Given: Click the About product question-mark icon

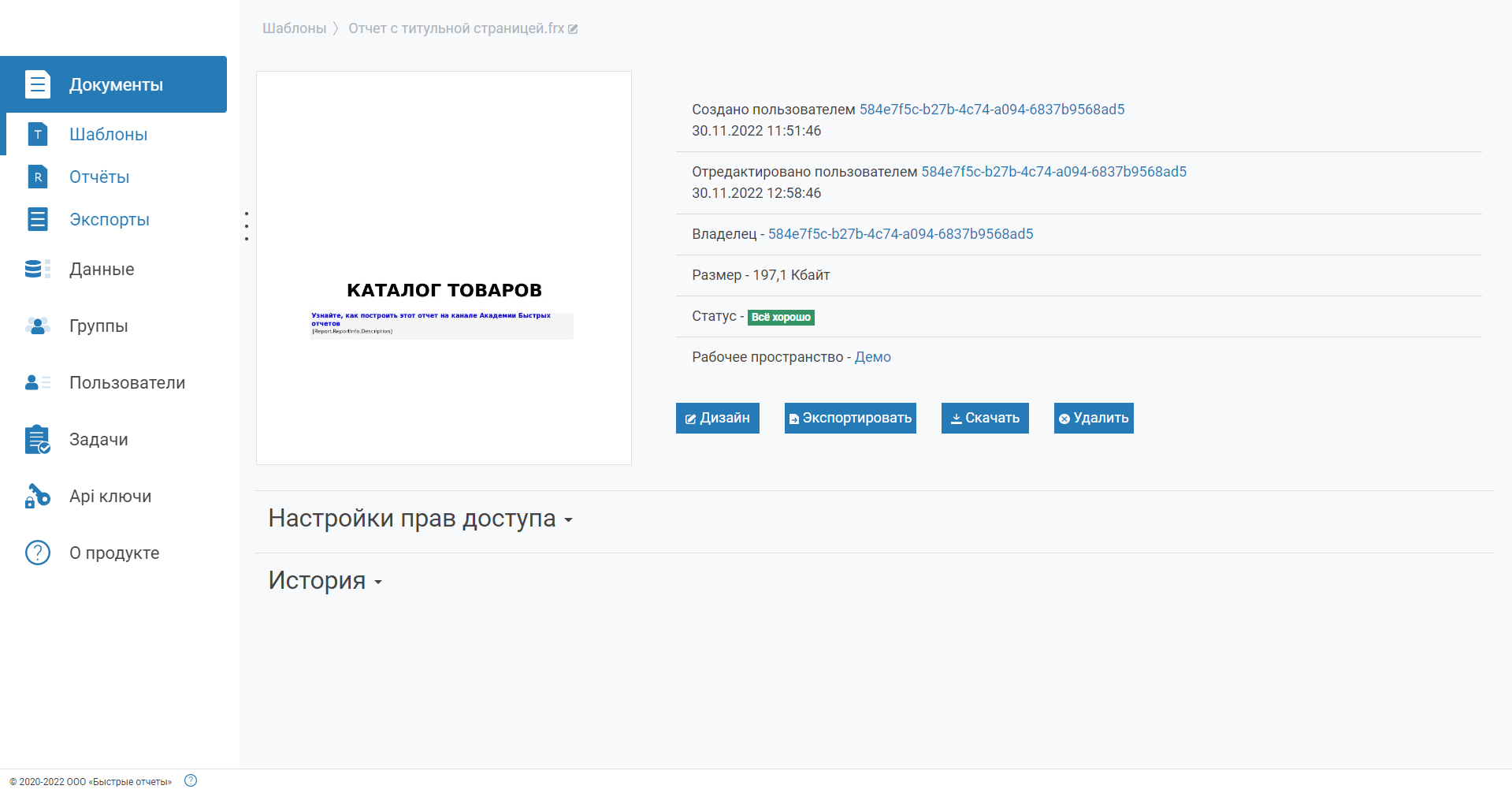Looking at the screenshot, I should [x=37, y=553].
